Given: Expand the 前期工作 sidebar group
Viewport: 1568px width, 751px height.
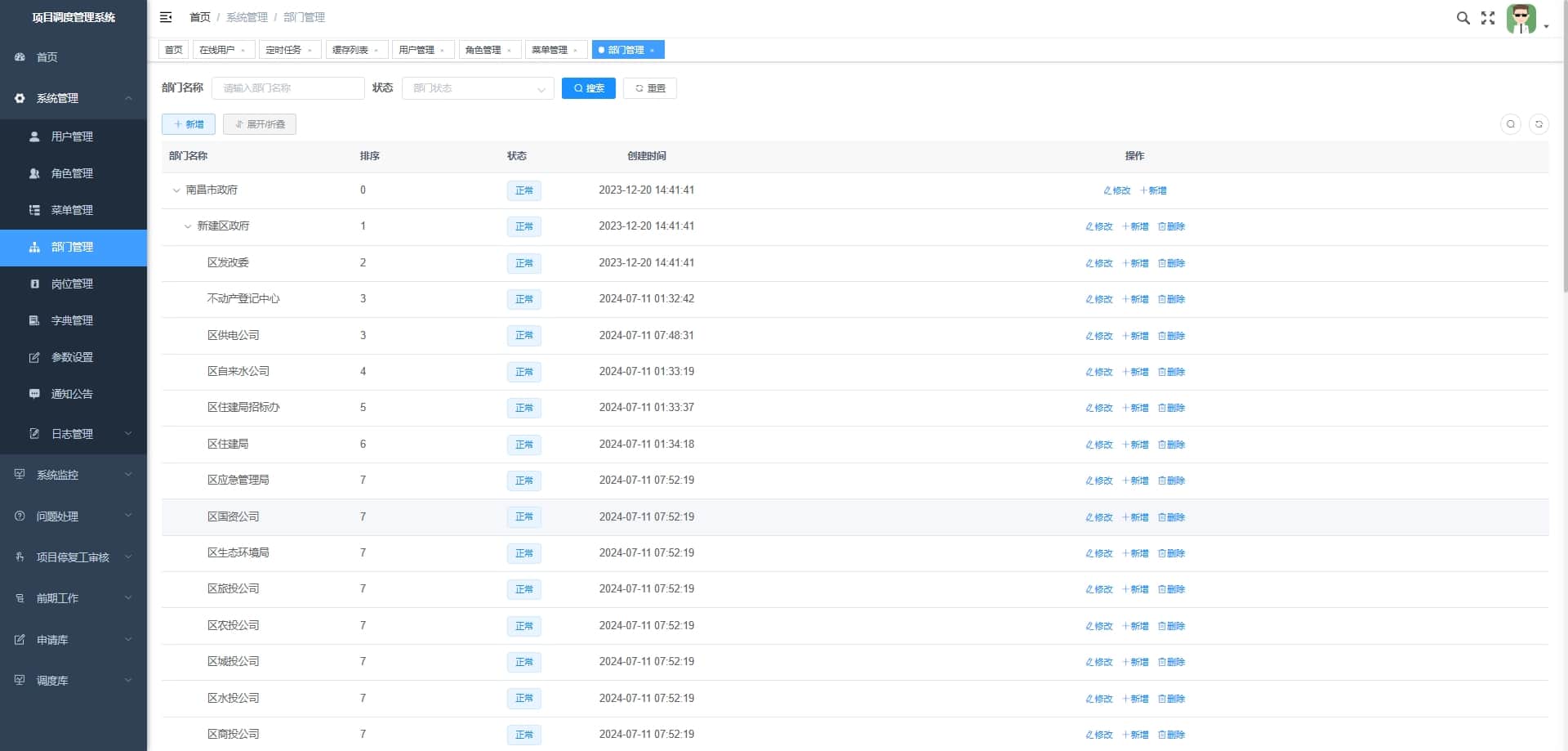Looking at the screenshot, I should [x=73, y=598].
